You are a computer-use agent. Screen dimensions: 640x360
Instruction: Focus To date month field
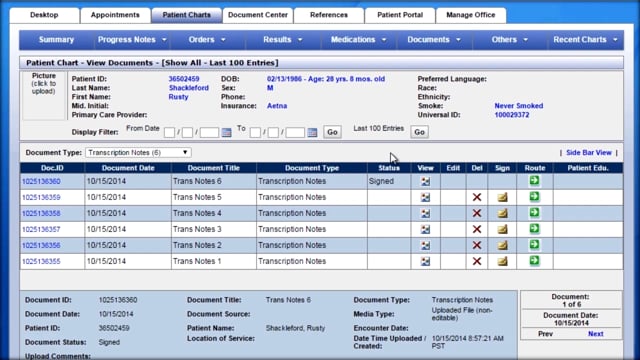(255, 132)
